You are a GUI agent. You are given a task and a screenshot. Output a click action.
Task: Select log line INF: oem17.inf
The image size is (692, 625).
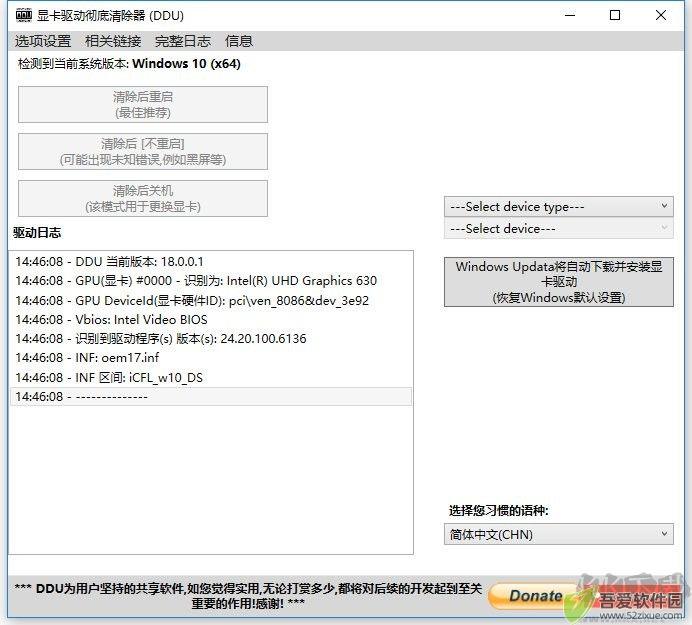click(x=211, y=358)
